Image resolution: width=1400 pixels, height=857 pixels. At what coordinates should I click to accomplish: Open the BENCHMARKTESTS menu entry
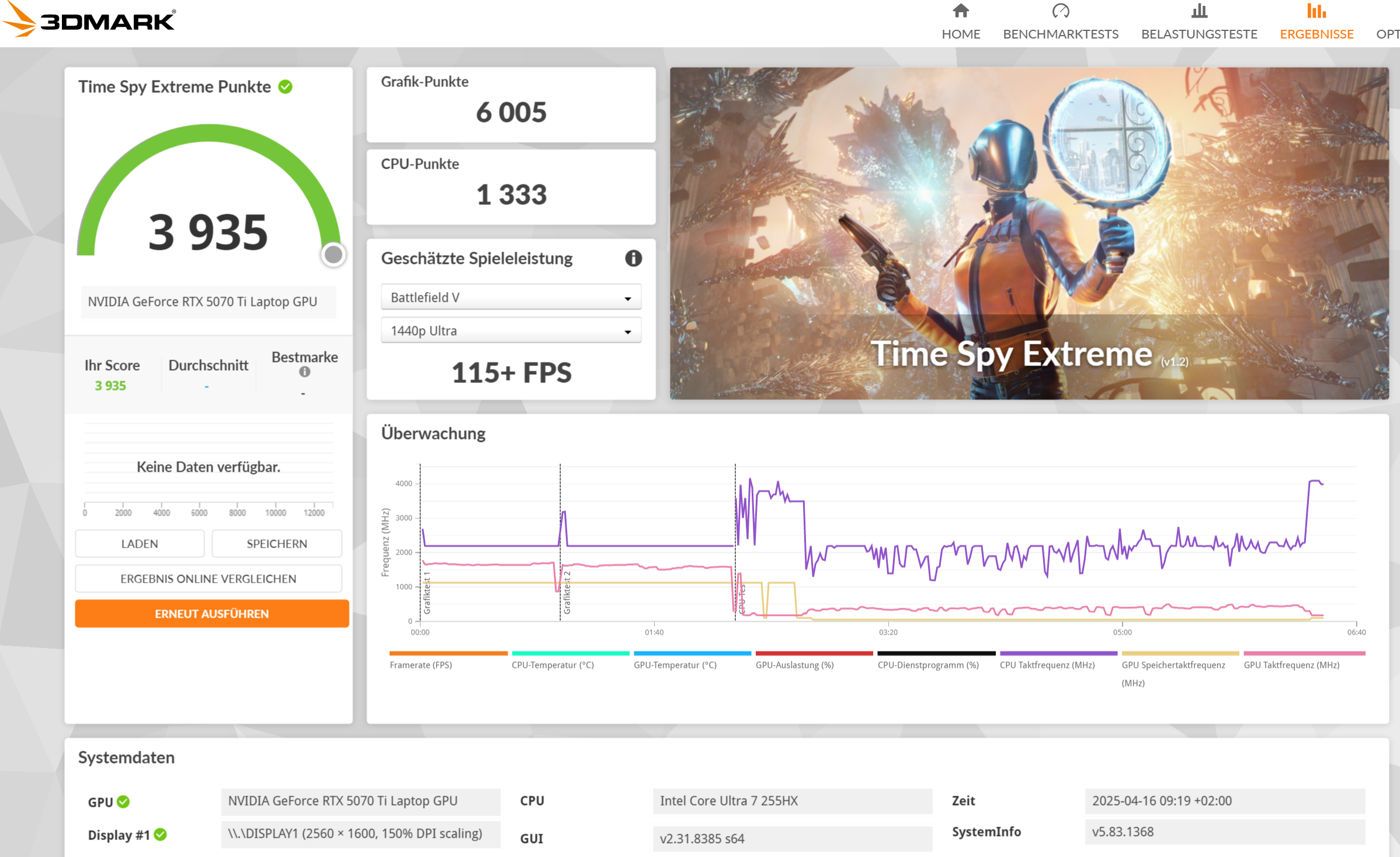[1061, 33]
